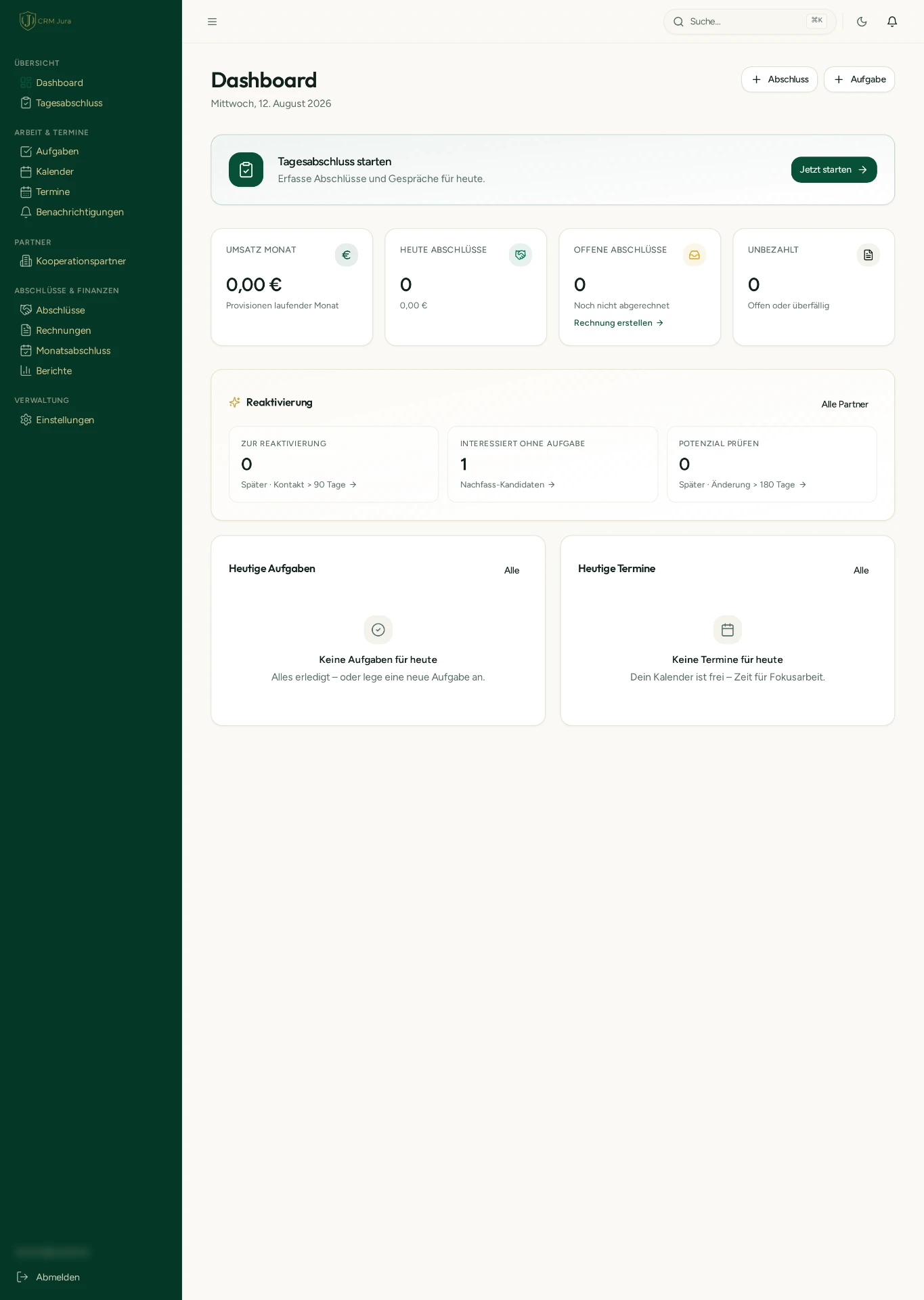Click the Aufgaben checkbox icon in sidebar
The width and height of the screenshot is (924, 1300).
tap(26, 151)
